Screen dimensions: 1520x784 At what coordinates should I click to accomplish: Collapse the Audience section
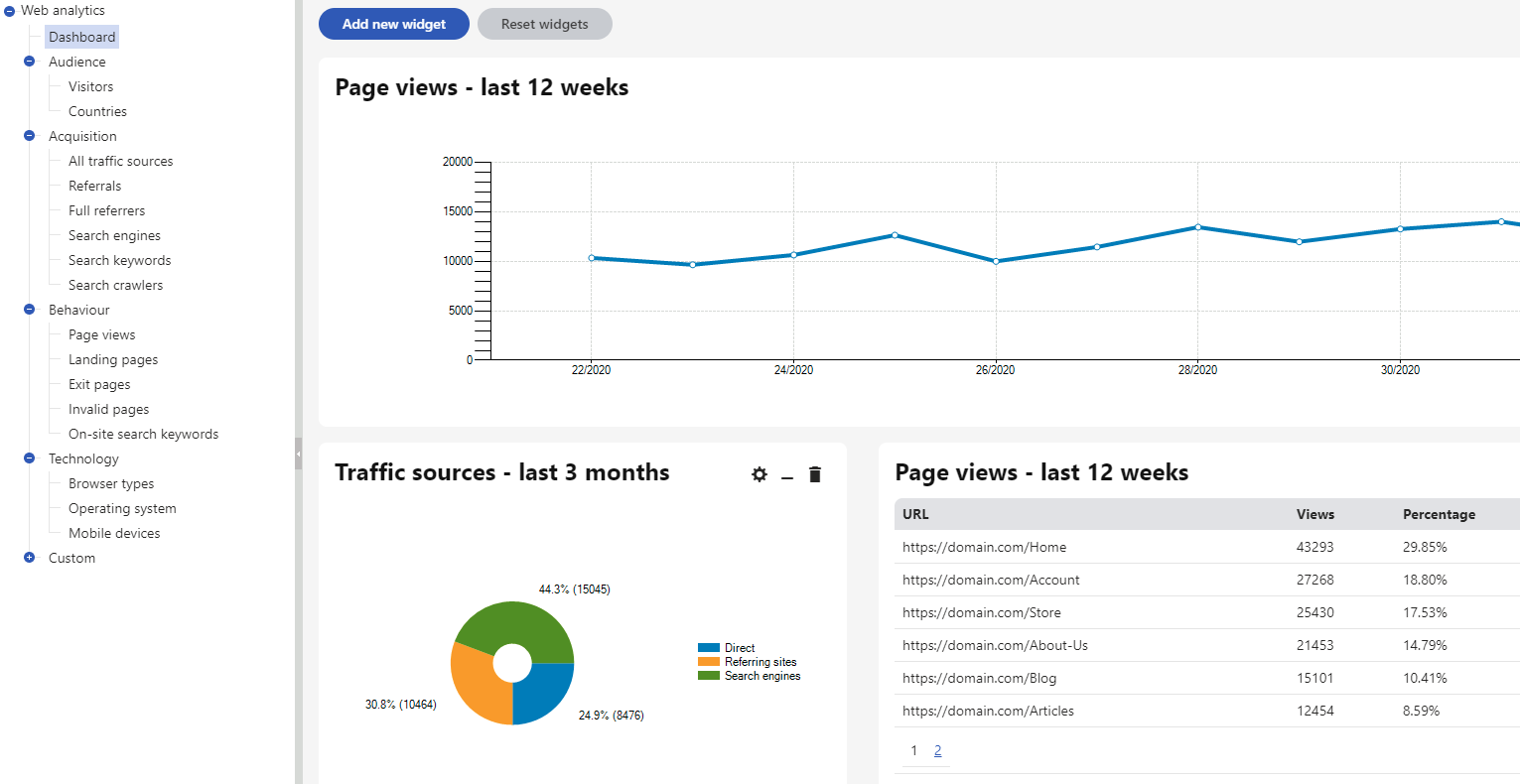[29, 62]
